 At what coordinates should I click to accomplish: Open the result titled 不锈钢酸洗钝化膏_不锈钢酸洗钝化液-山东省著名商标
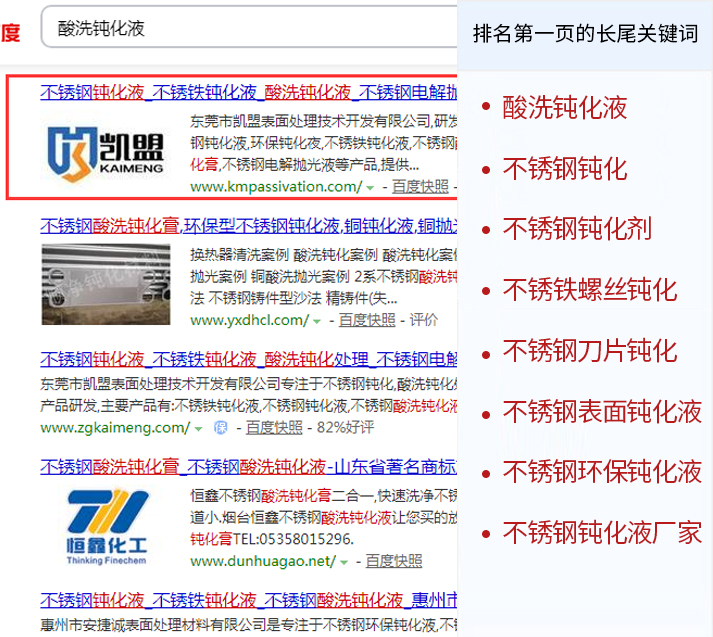[x=248, y=467]
